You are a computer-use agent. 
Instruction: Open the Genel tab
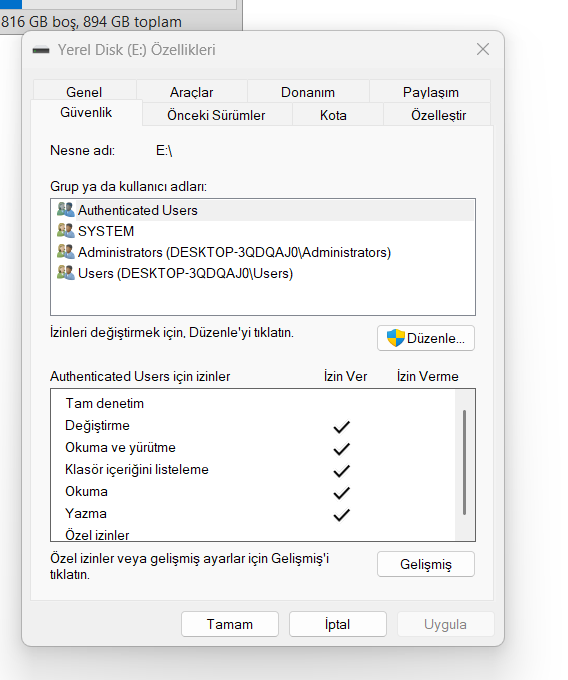(84, 92)
